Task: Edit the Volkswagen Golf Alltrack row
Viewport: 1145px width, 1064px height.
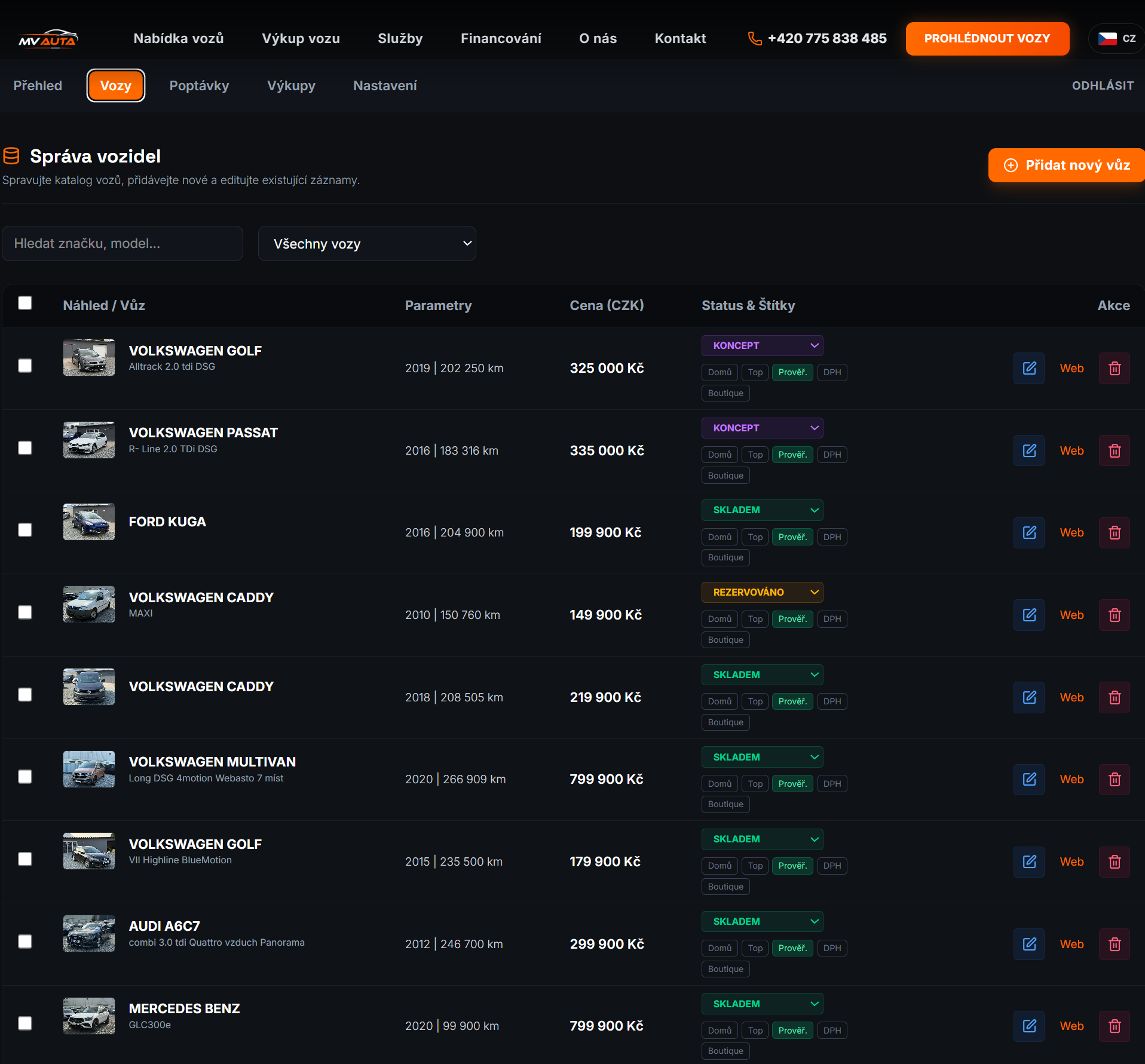Action: point(1029,368)
